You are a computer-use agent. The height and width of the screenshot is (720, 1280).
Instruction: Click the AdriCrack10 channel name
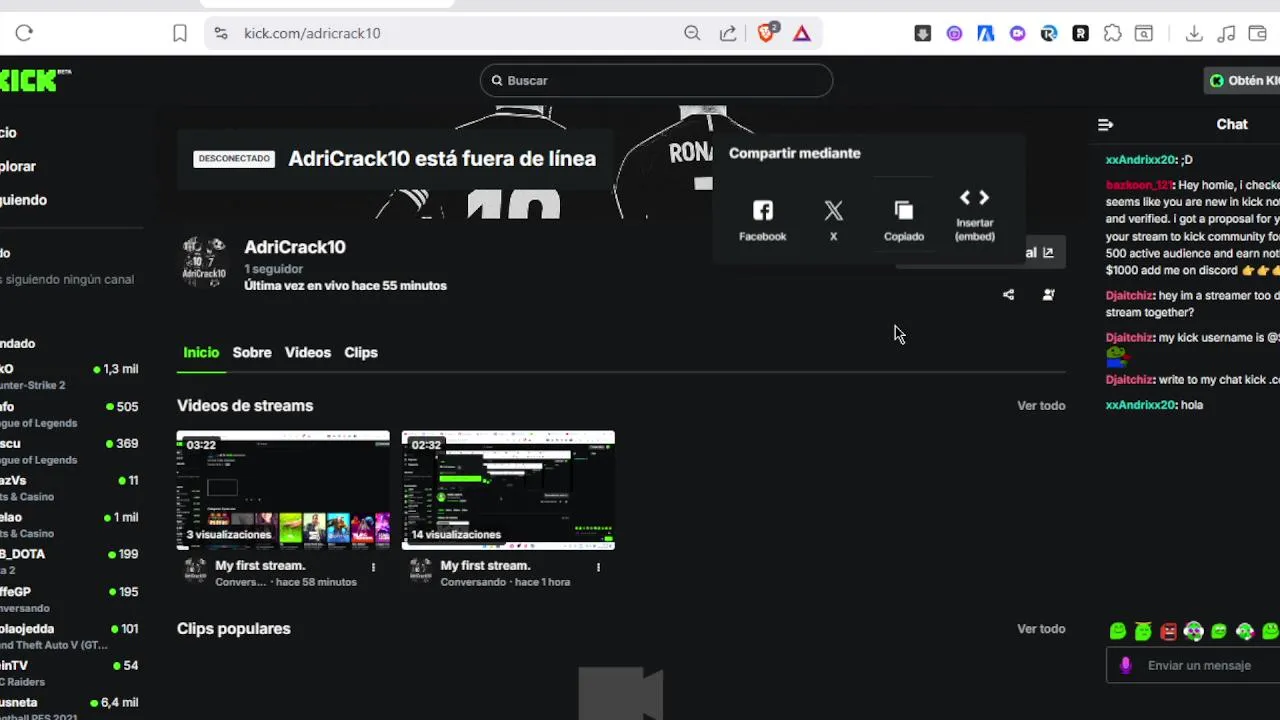295,247
